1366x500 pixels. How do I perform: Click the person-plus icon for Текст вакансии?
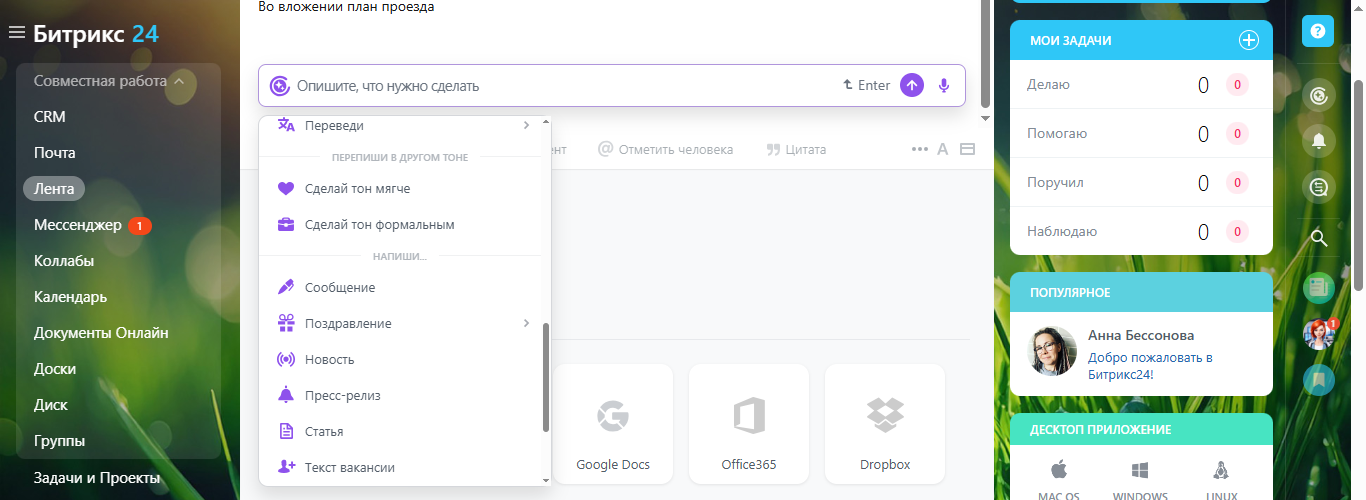(286, 467)
